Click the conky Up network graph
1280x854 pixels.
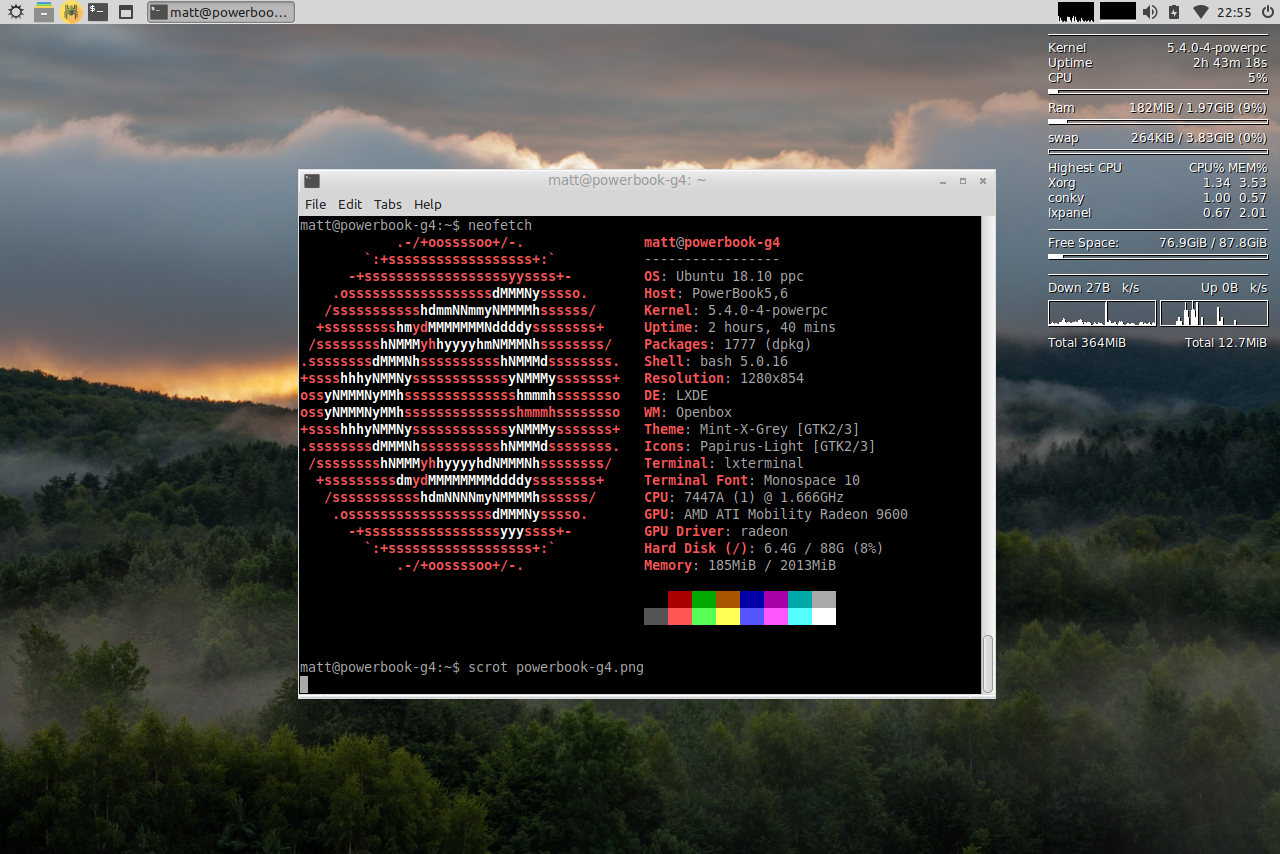coord(1213,314)
